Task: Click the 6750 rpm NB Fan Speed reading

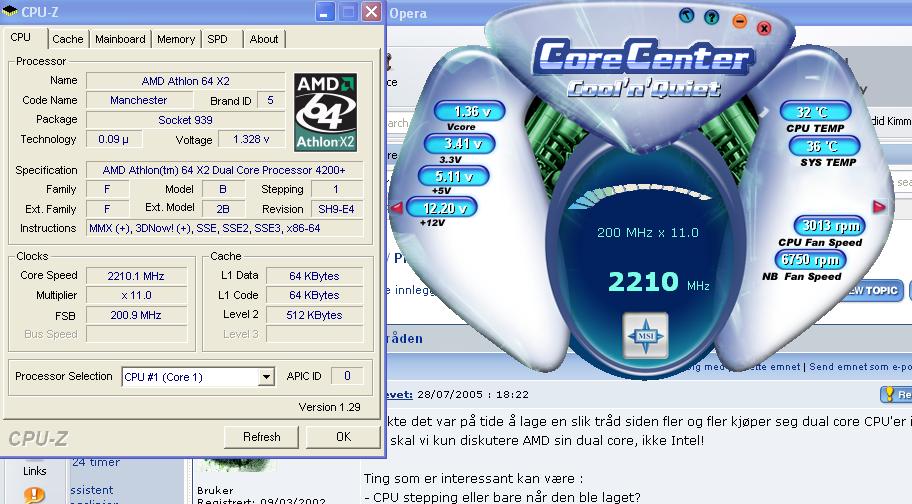Action: coord(810,260)
